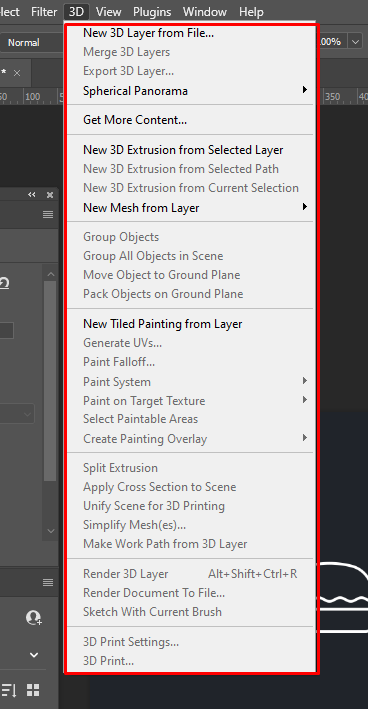Image resolution: width=368 pixels, height=709 pixels.
Task: Collapse the panel with double-arrow icon
Action: tap(32, 194)
